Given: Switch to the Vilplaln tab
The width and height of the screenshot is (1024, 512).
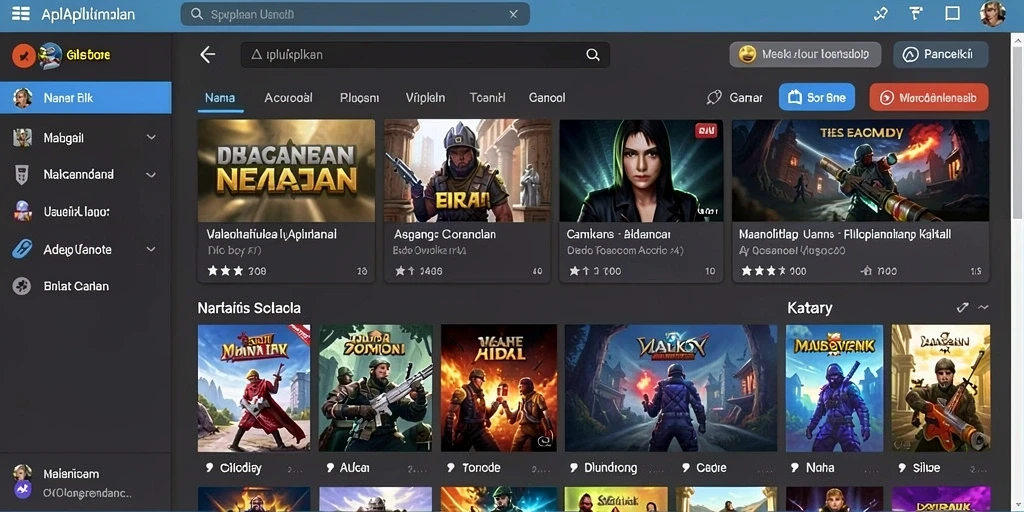Looking at the screenshot, I should point(425,98).
